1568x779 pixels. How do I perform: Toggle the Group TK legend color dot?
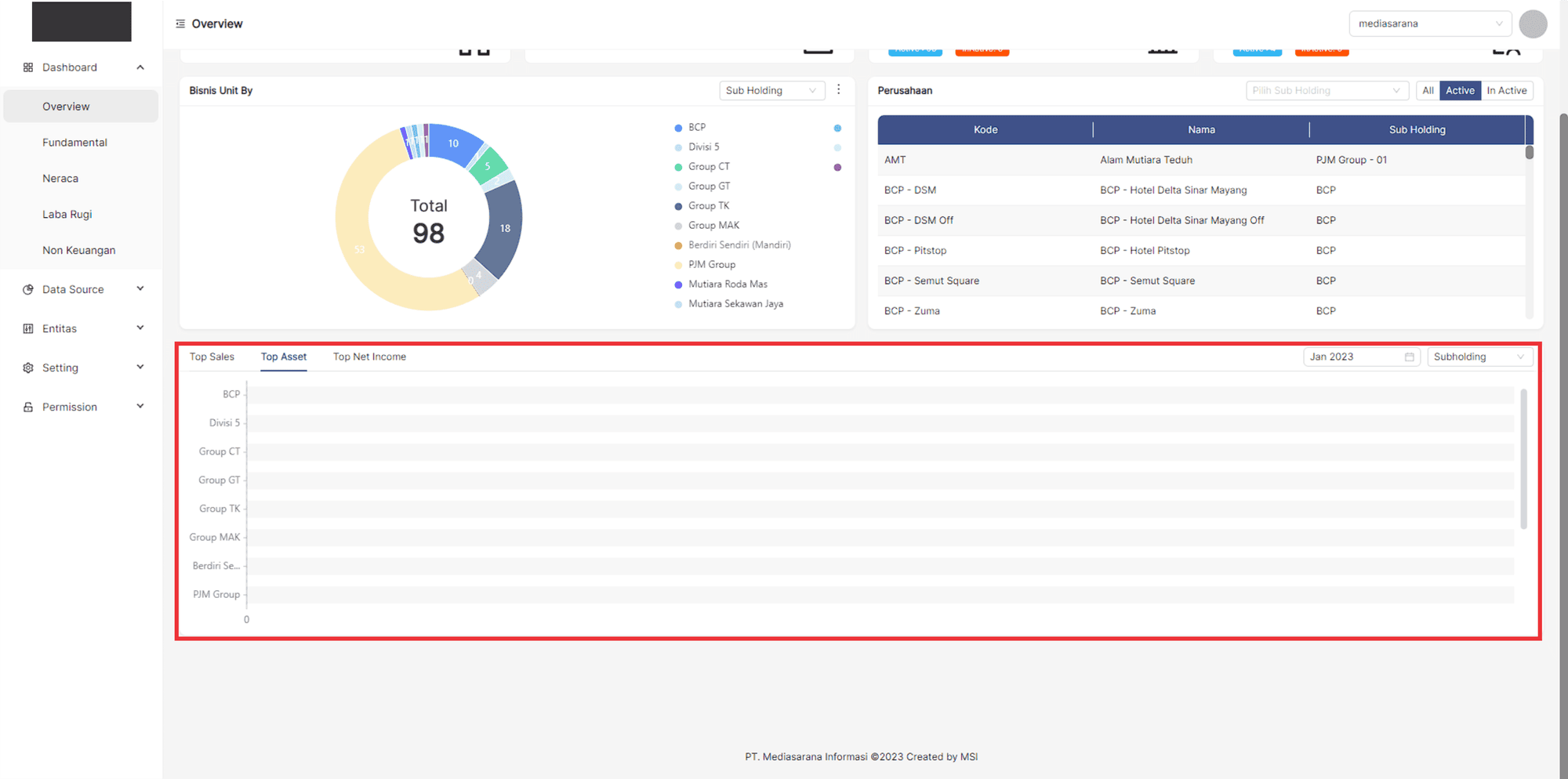click(678, 206)
